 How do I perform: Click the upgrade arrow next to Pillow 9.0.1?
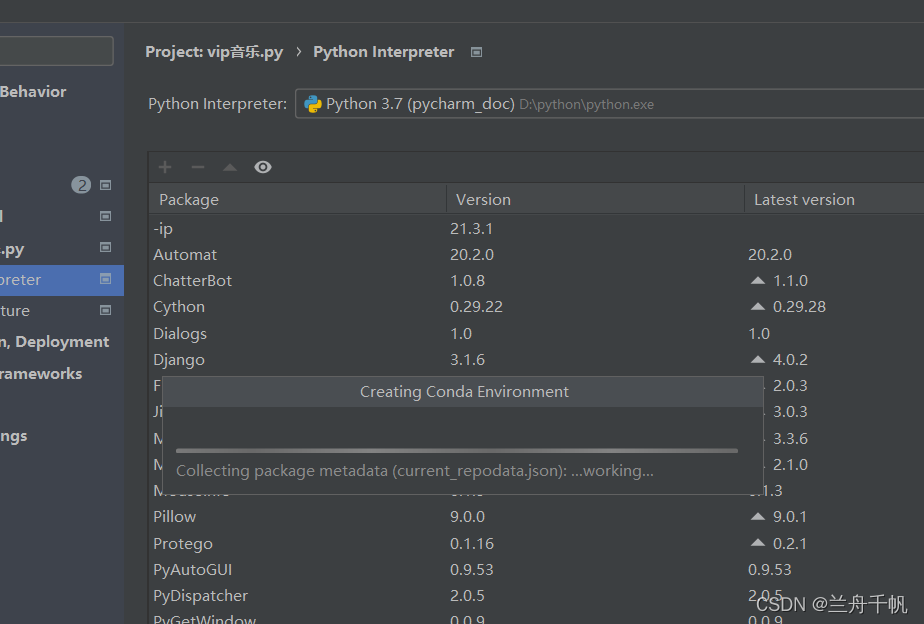coord(758,517)
